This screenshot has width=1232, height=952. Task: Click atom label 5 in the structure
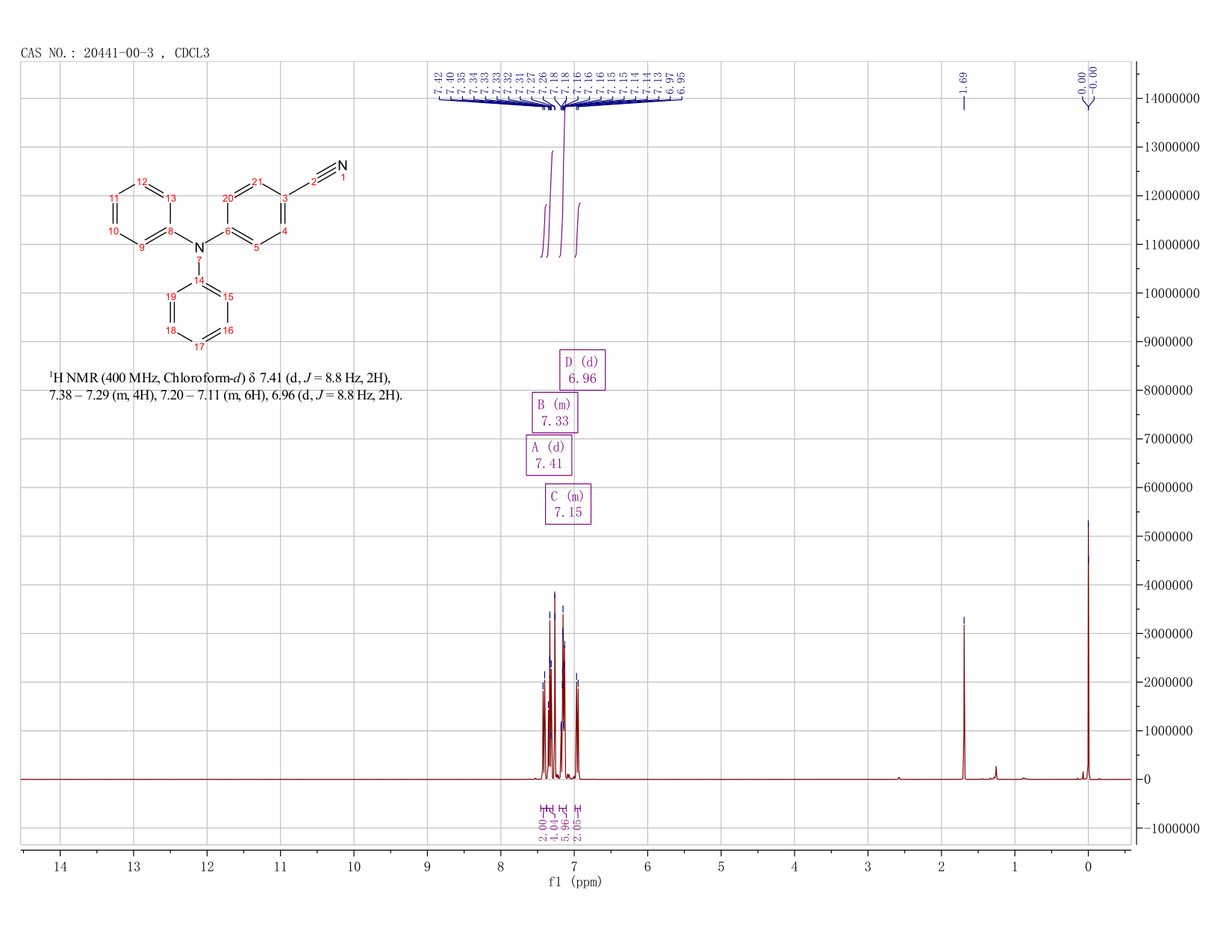[256, 247]
